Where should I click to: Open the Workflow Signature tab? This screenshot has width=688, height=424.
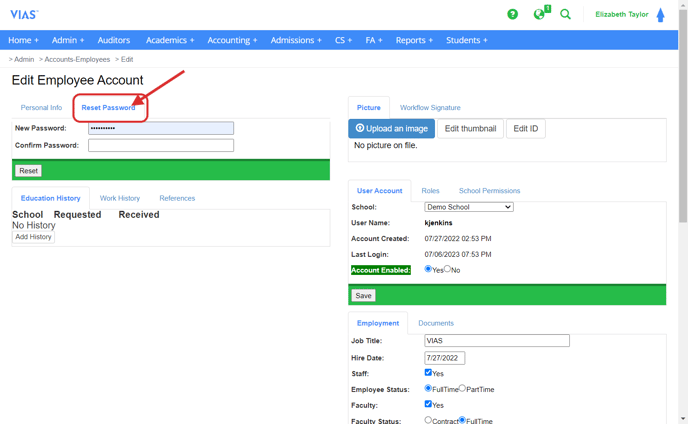pyautogui.click(x=430, y=108)
